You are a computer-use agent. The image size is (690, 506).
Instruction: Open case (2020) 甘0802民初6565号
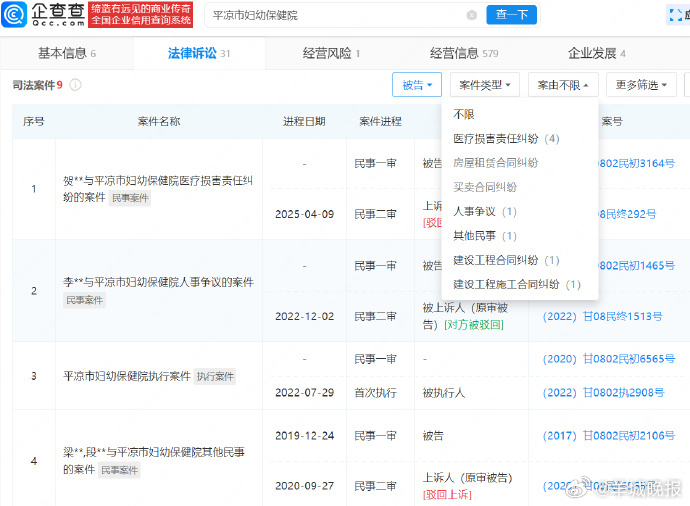609,359
